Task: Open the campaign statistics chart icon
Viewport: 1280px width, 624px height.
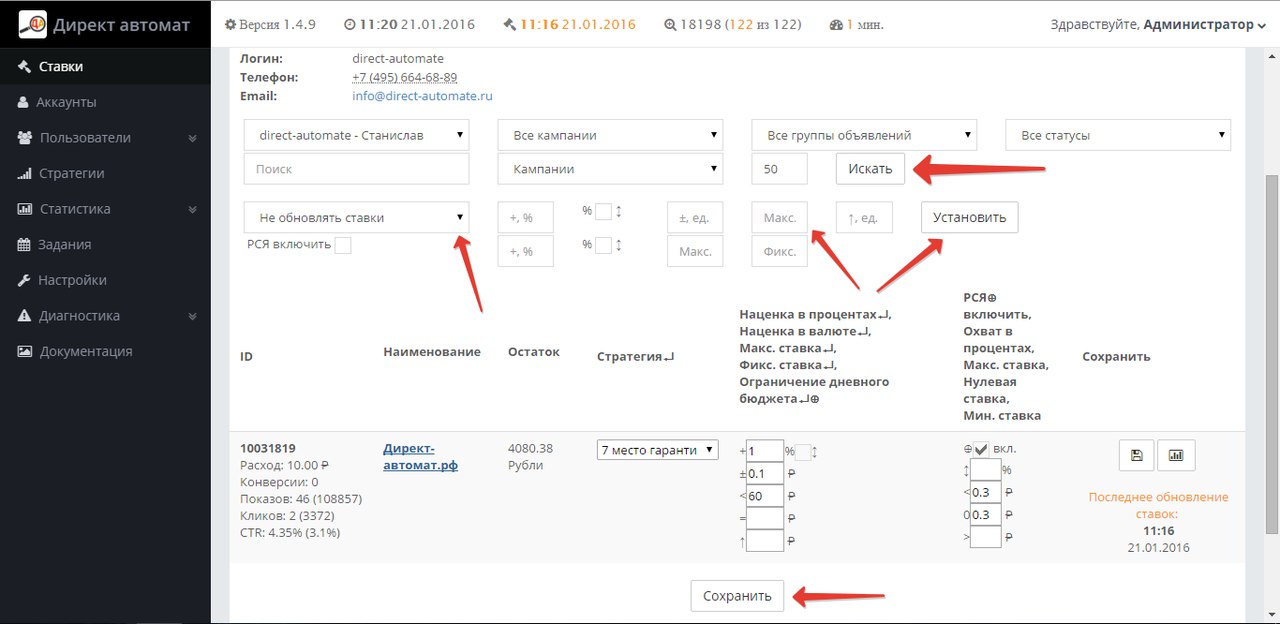Action: pos(1175,455)
